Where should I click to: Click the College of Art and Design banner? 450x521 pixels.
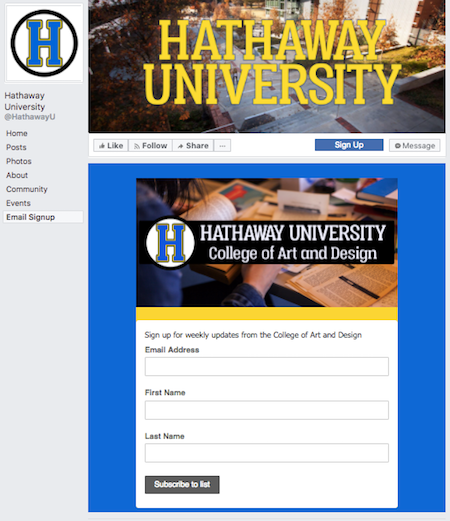267,243
